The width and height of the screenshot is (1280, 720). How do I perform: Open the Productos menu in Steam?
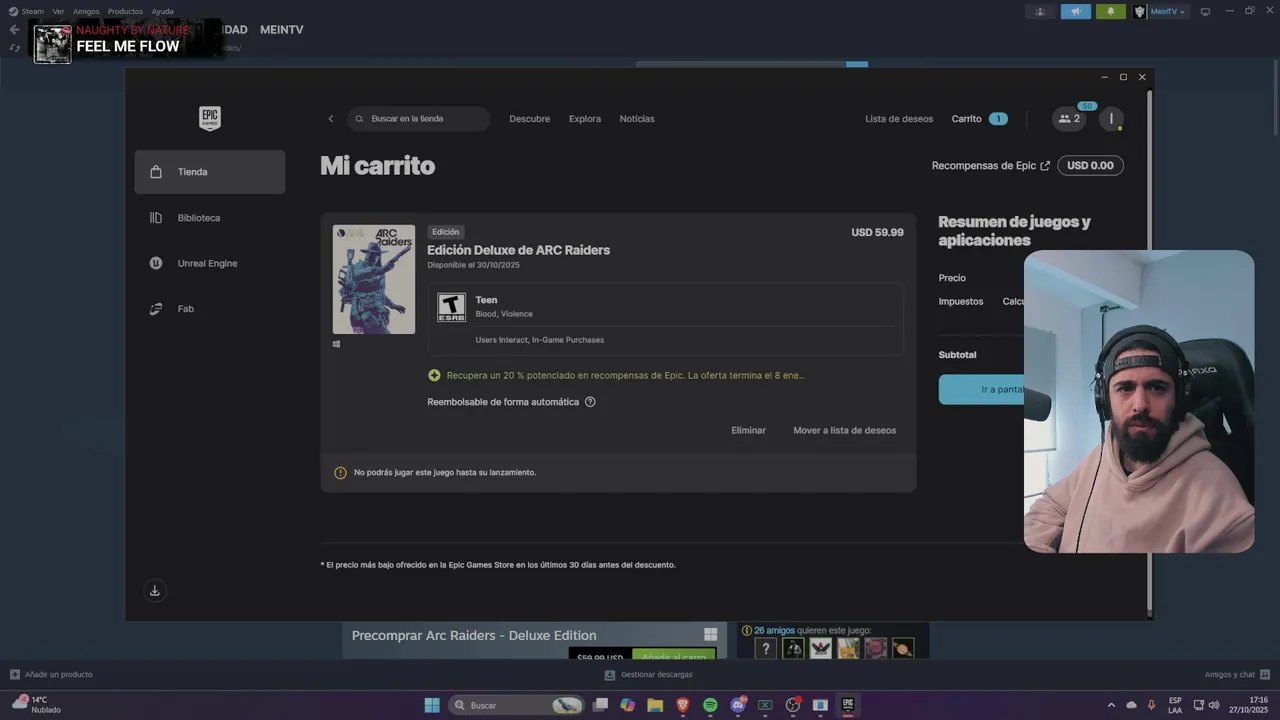(125, 11)
